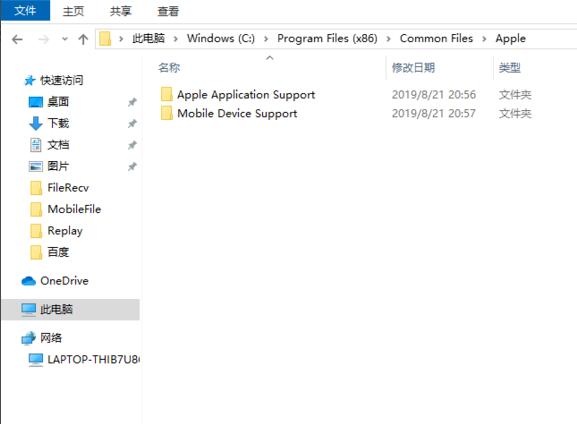Viewport: 577px width, 424px height.
Task: Click the pin icon next to 文档
Action: click(x=132, y=145)
